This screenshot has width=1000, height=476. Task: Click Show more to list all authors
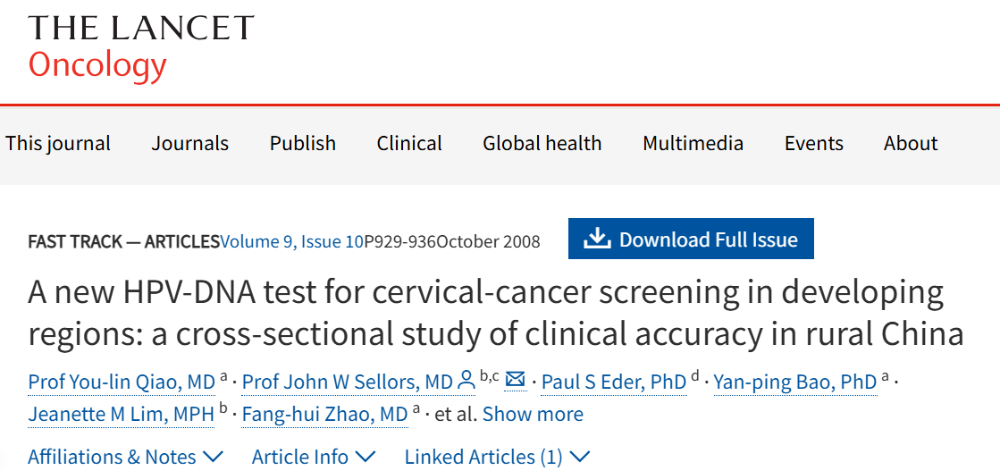point(533,414)
